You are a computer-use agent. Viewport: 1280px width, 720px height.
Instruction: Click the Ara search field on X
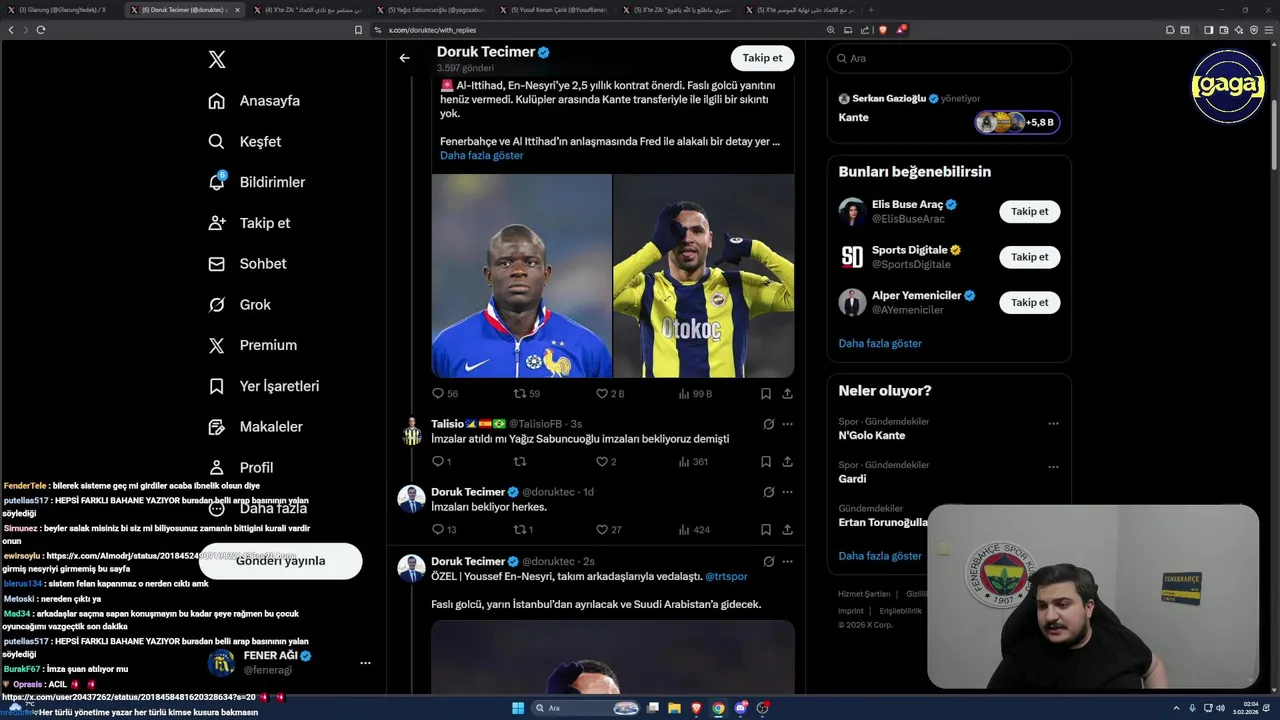click(949, 59)
